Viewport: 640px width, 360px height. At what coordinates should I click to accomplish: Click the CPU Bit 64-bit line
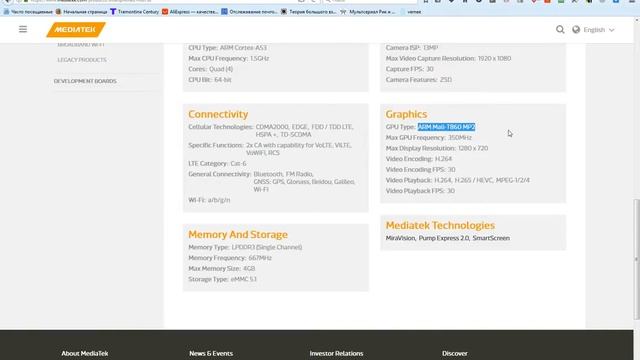tap(210, 80)
